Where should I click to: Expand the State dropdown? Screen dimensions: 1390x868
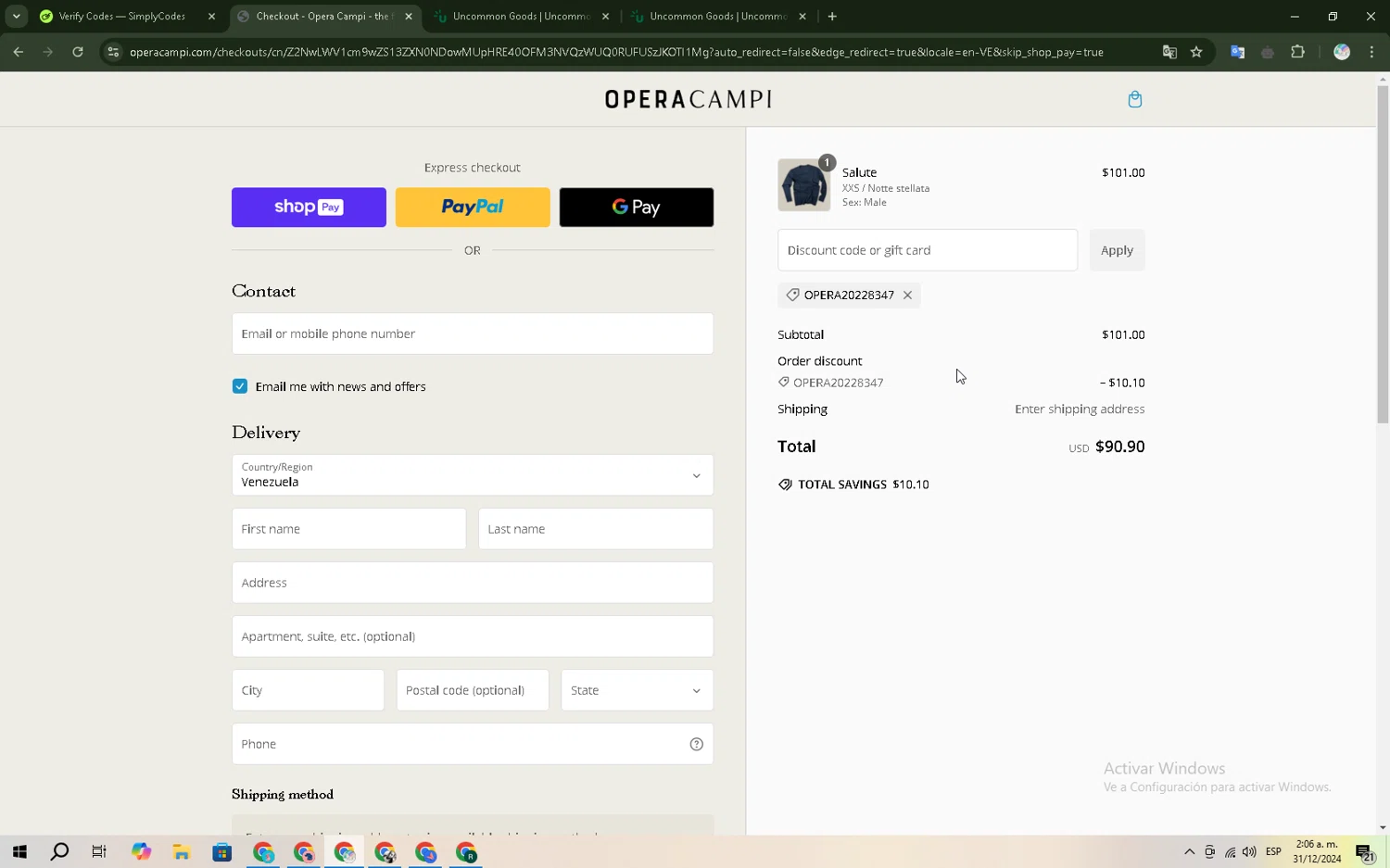[x=637, y=690]
